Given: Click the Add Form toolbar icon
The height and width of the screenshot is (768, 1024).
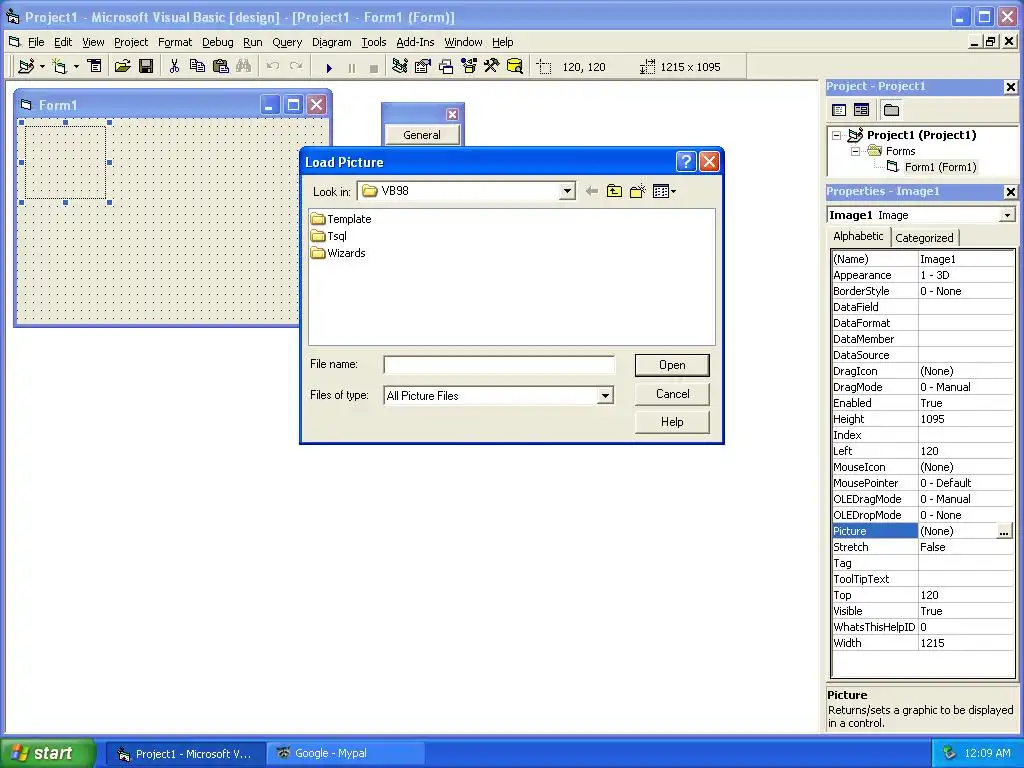Looking at the screenshot, I should pos(59,67).
